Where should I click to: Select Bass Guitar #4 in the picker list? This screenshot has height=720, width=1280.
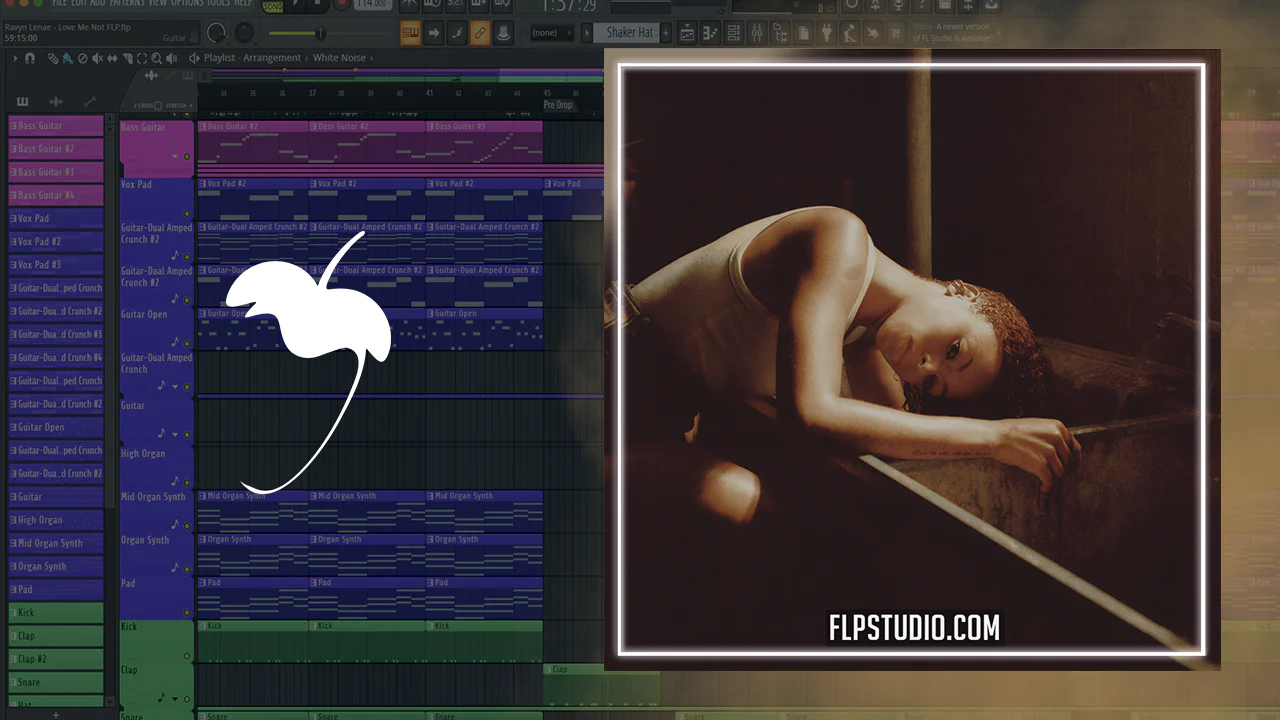tap(56, 195)
